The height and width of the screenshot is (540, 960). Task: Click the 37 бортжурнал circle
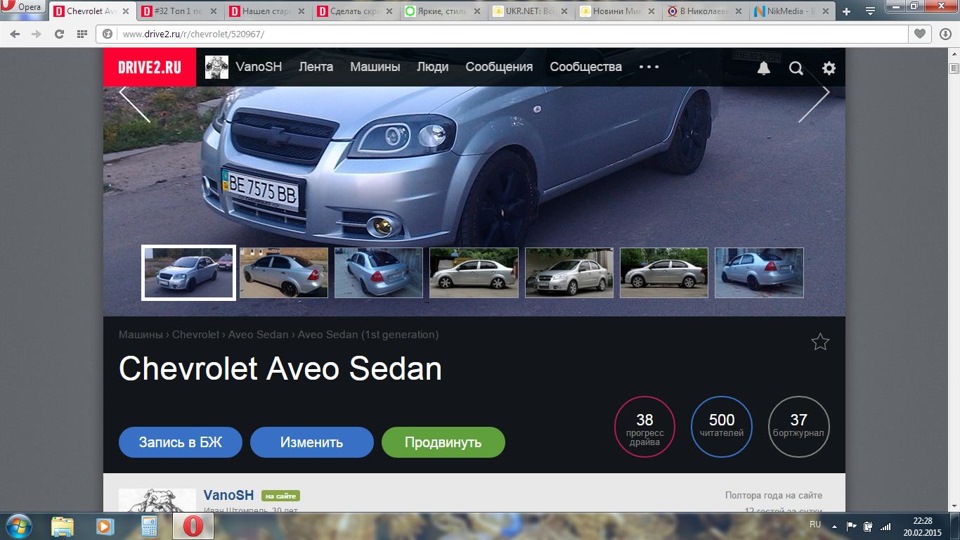(798, 427)
